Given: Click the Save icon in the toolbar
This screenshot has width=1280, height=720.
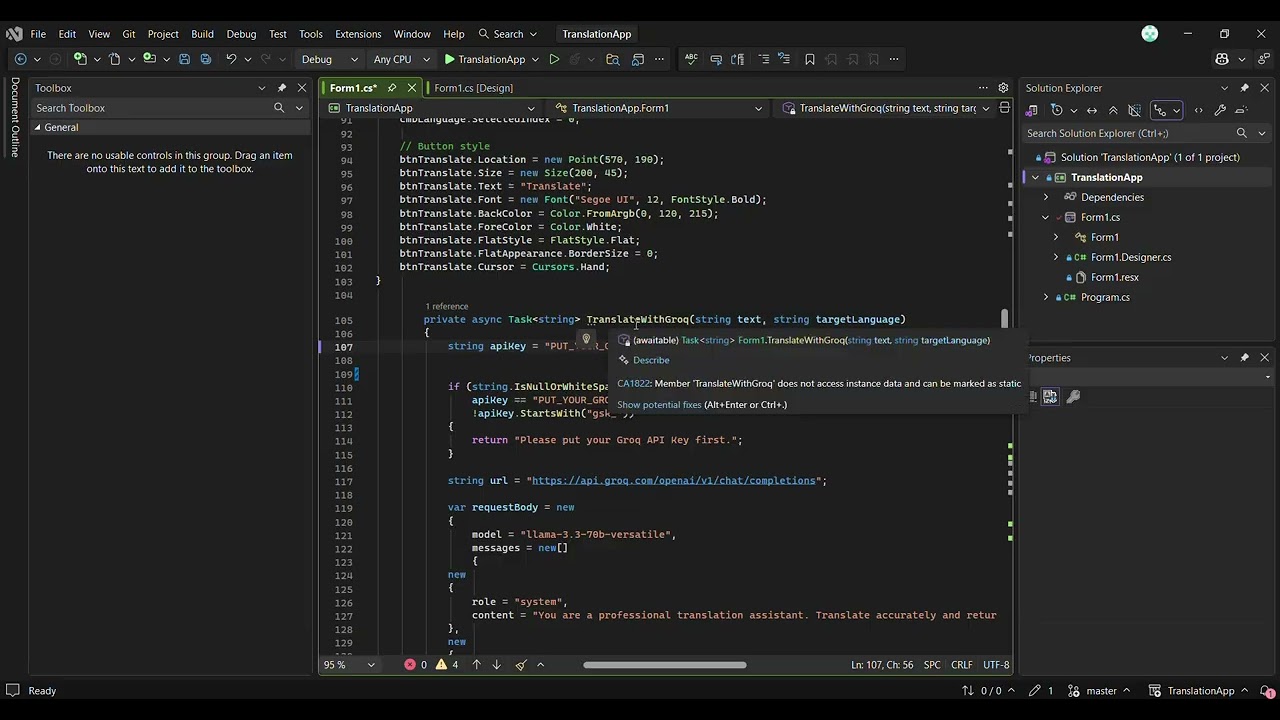Looking at the screenshot, I should tap(184, 59).
